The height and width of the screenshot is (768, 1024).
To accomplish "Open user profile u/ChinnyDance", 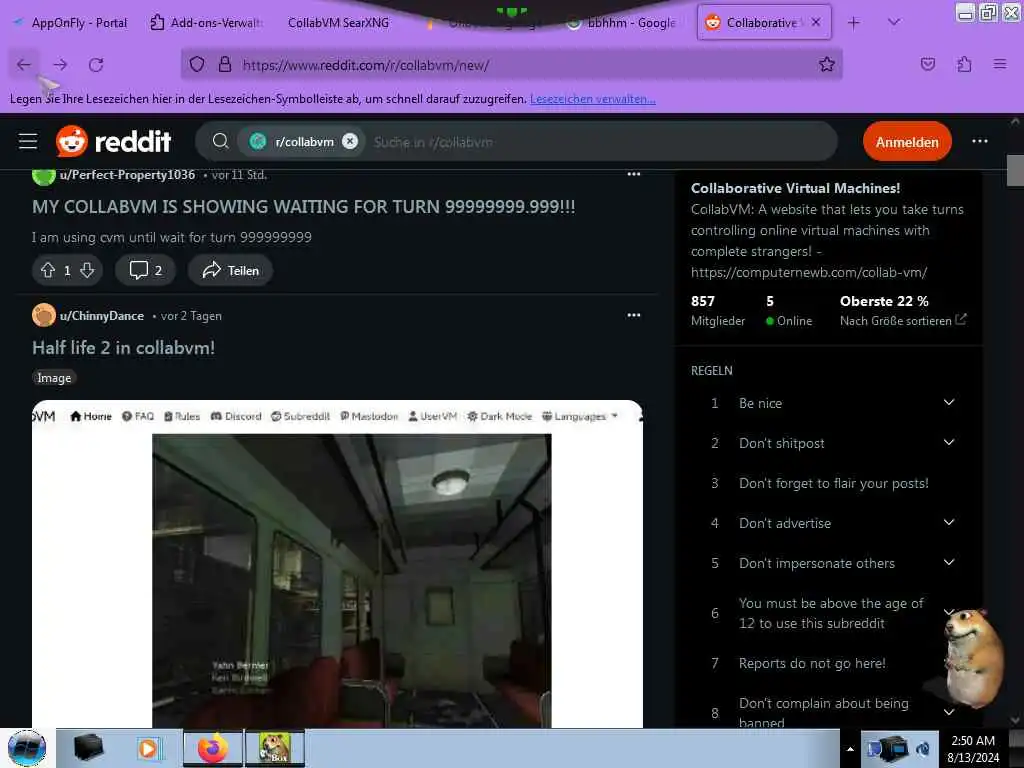I will coord(102,316).
